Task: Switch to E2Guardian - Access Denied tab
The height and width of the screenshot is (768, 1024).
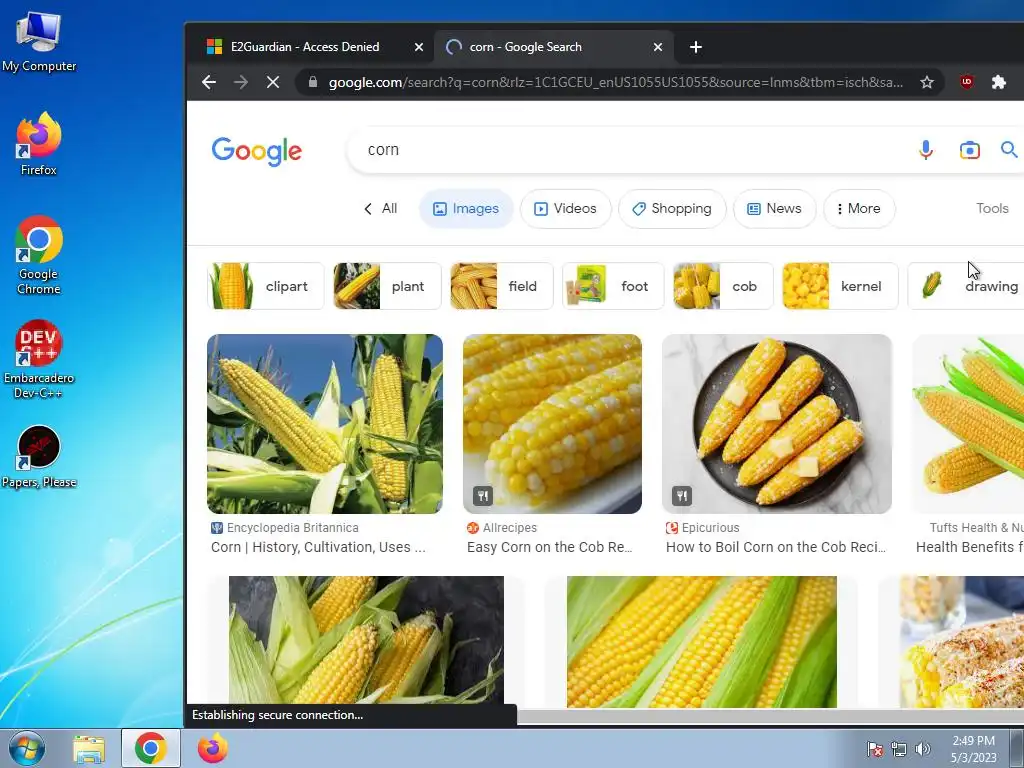Action: [x=305, y=47]
